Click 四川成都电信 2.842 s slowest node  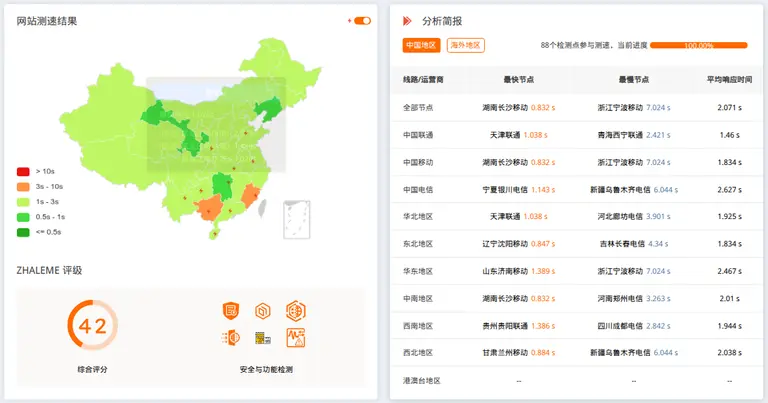(634, 326)
